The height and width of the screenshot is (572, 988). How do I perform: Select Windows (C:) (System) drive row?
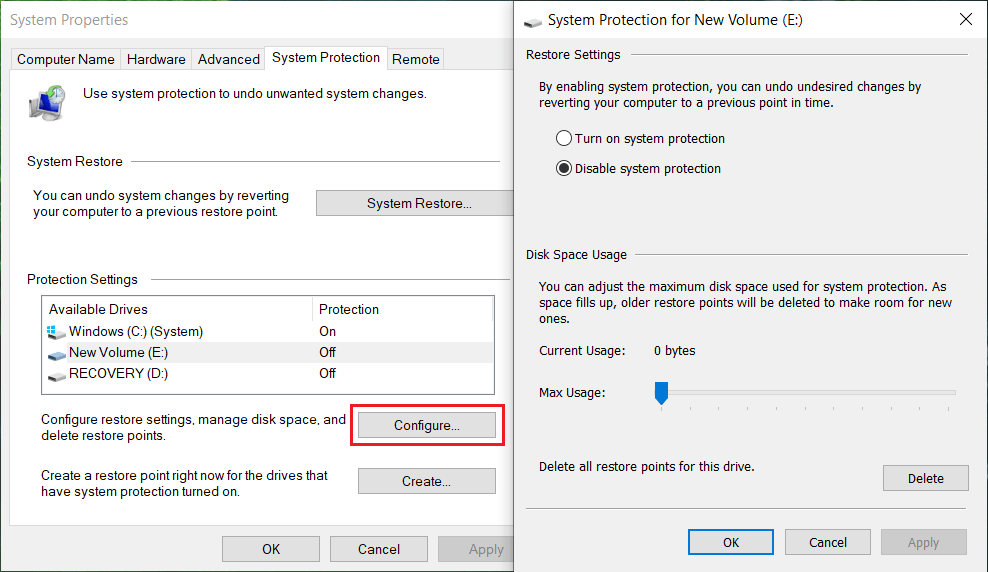268,331
